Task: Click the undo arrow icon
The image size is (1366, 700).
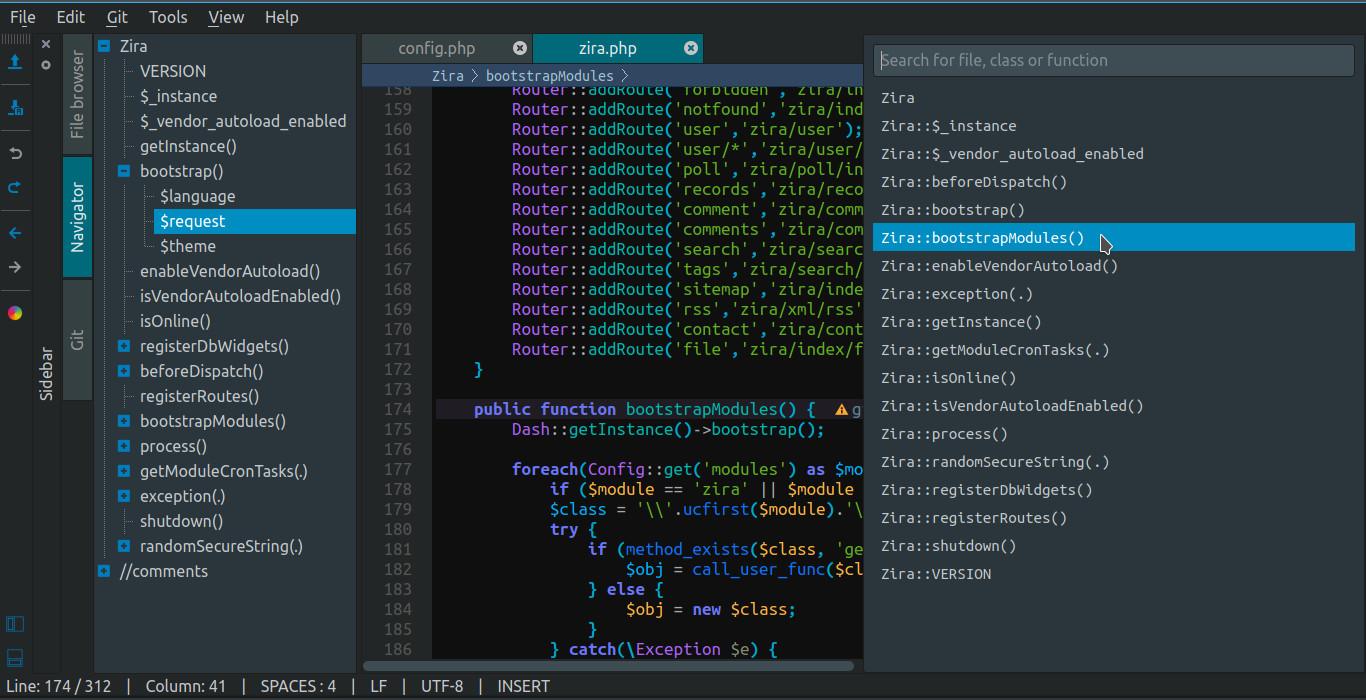Action: pyautogui.click(x=15, y=153)
